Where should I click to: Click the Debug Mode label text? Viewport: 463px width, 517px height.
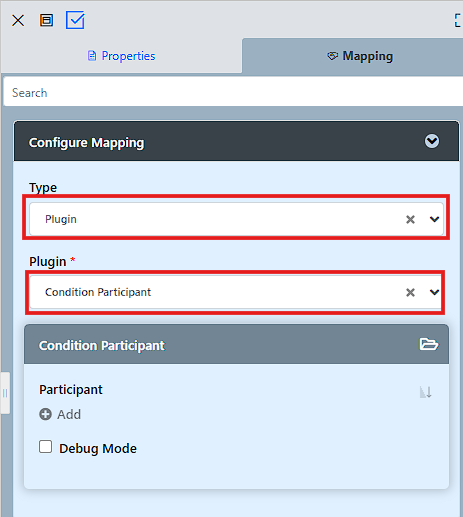click(98, 448)
